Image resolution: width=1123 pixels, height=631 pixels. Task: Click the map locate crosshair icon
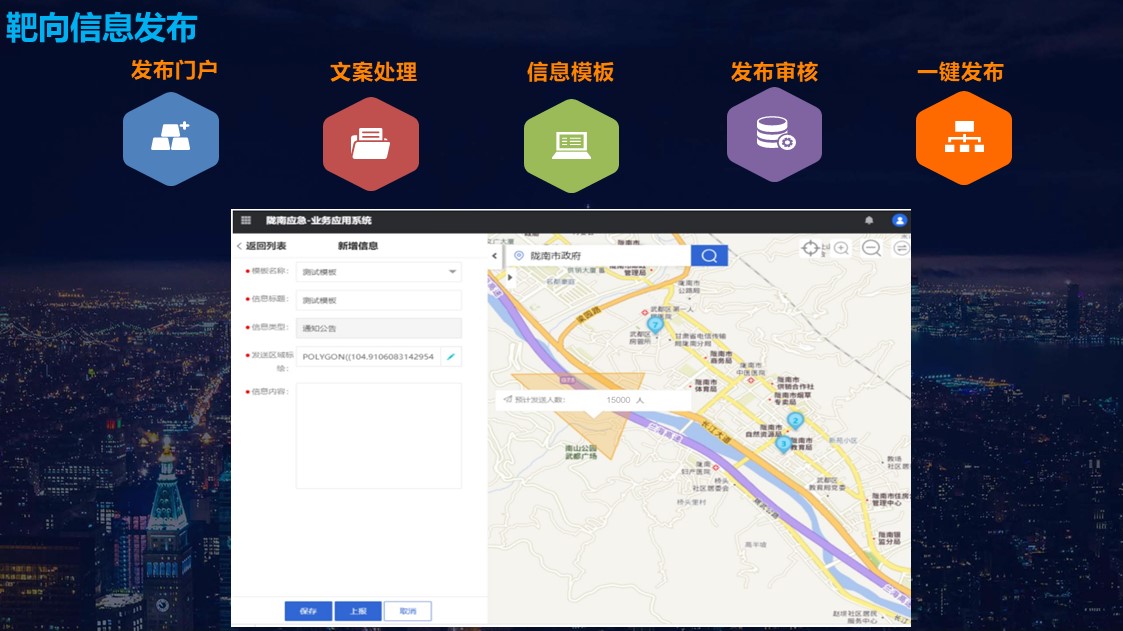pyautogui.click(x=810, y=249)
